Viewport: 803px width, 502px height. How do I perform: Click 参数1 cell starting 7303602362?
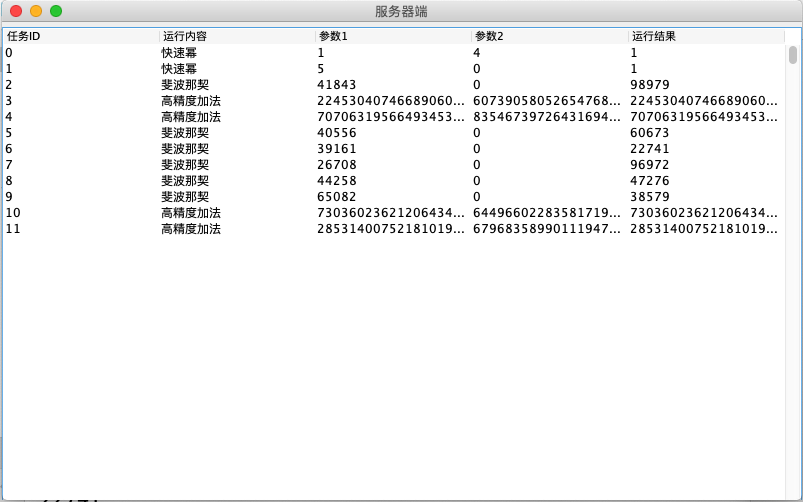tap(391, 213)
